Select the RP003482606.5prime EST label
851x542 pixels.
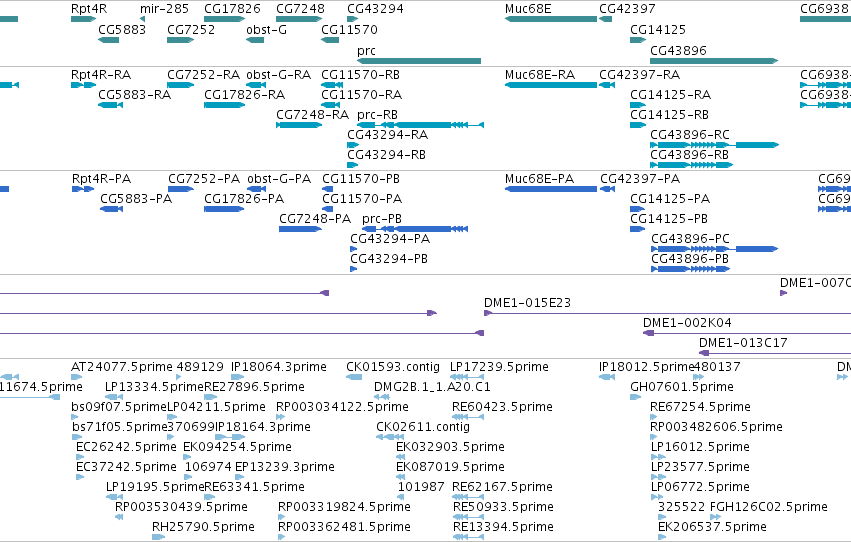click(716, 427)
